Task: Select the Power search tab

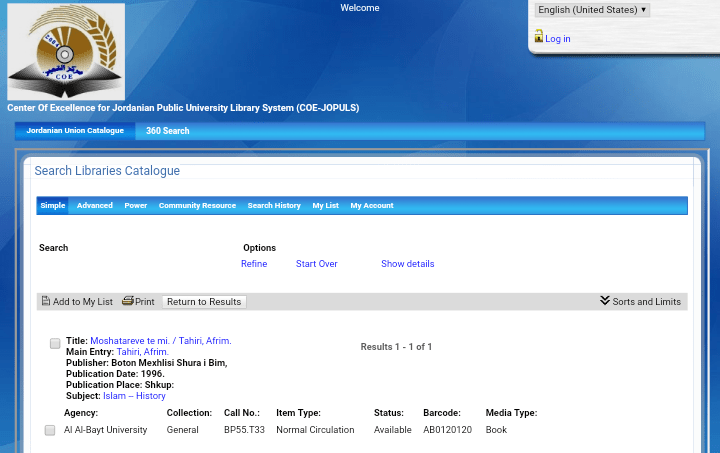Action: click(136, 205)
